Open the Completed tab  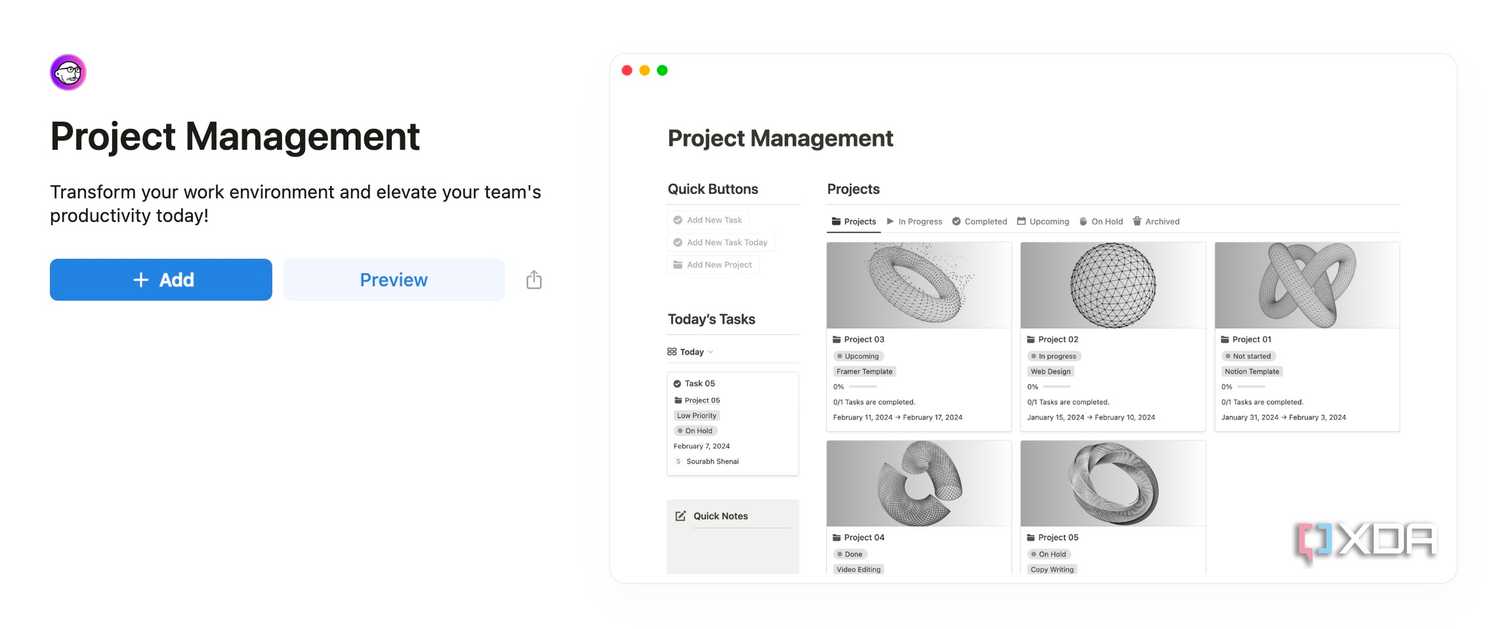pyautogui.click(x=980, y=222)
